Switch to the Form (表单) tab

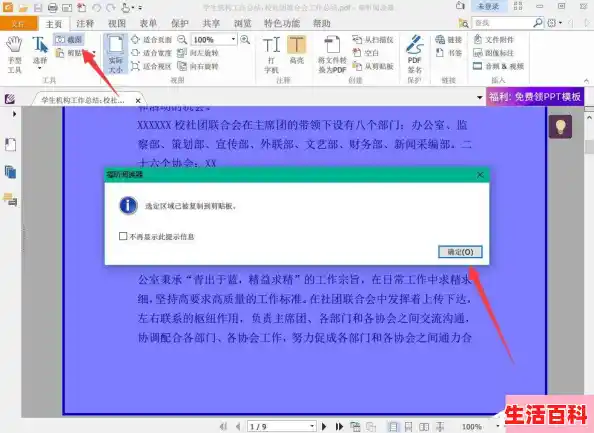pyautogui.click(x=148, y=23)
